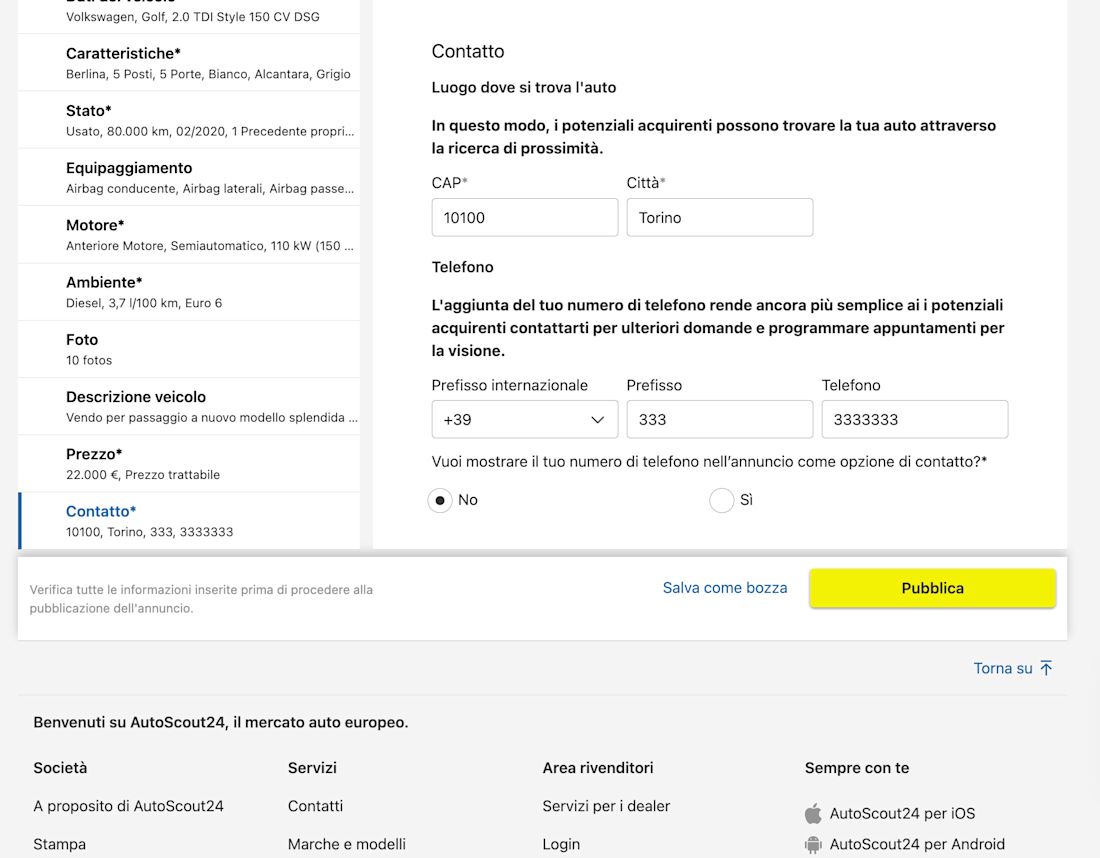
Task: Open the Marche e modelli footer link
Action: [347, 844]
